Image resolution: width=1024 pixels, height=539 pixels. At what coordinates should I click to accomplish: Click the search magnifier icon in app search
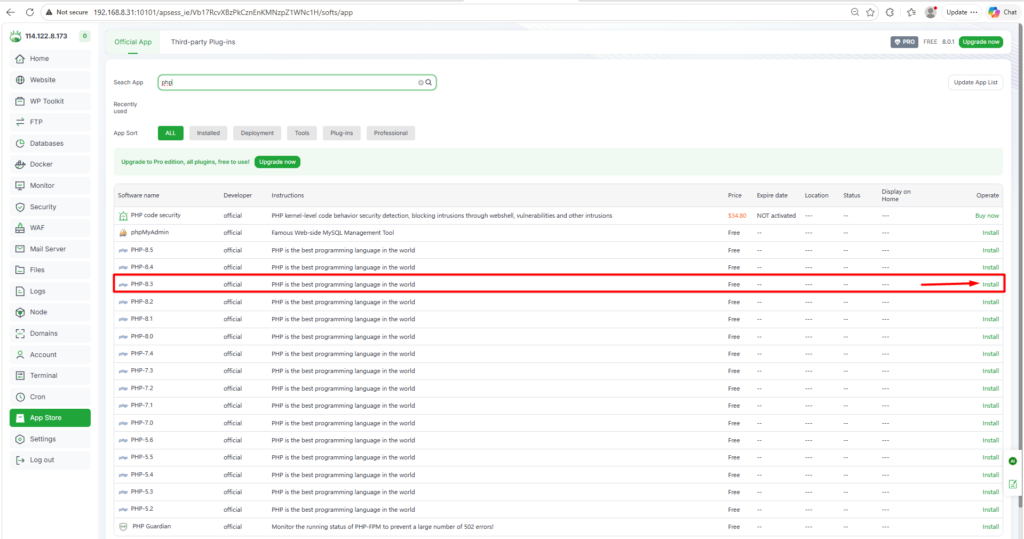pos(429,83)
